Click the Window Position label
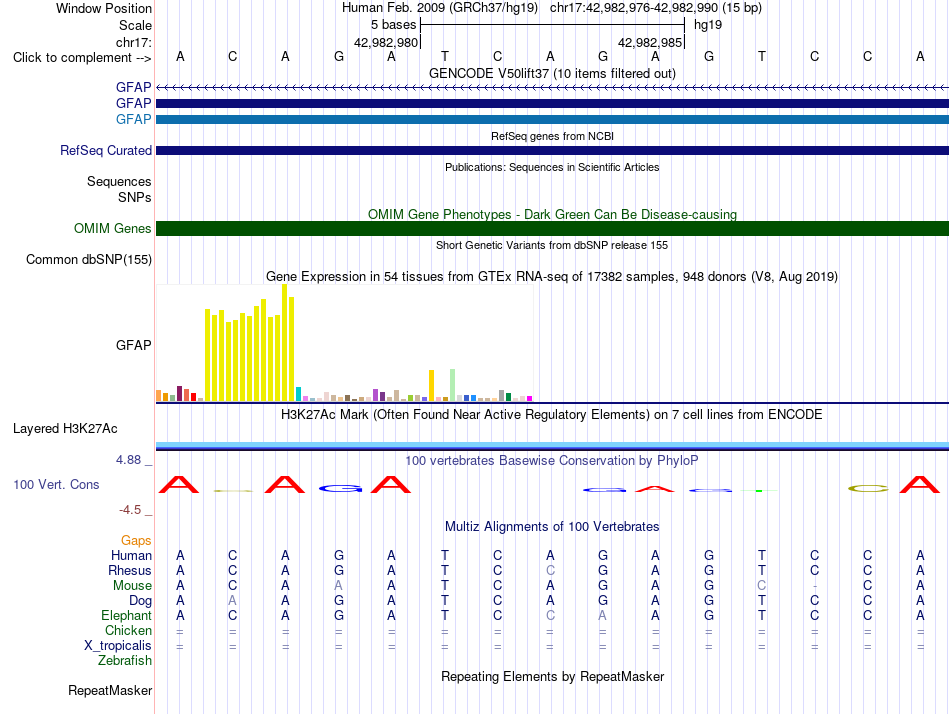Screen dimensions: 950x714 tap(104, 8)
